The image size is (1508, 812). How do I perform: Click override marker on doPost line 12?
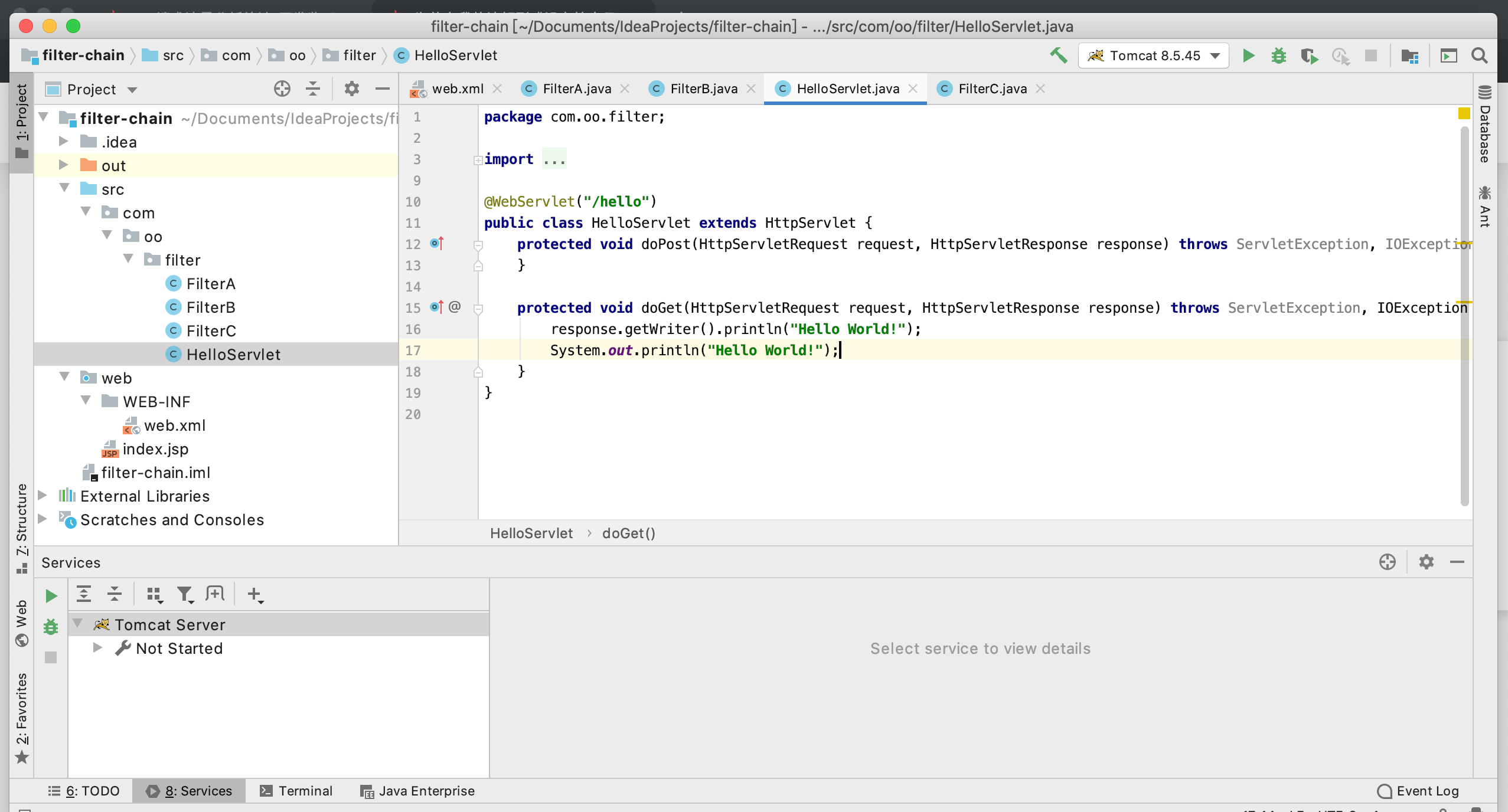click(437, 243)
